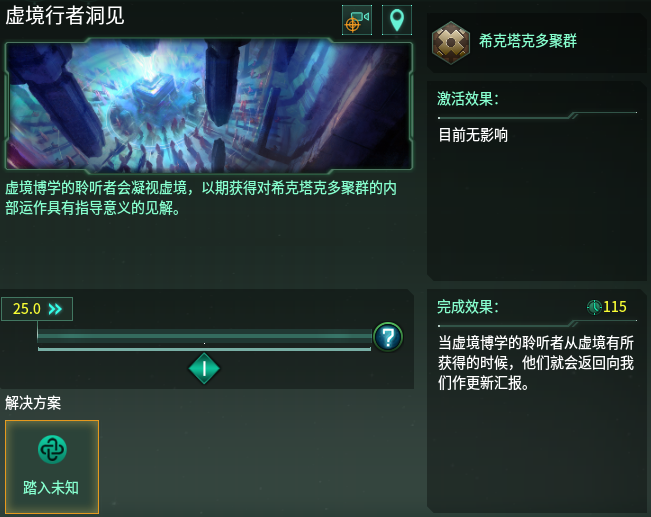651x517 pixels.
Task: Click the 完成效果 header
Action: (468, 307)
